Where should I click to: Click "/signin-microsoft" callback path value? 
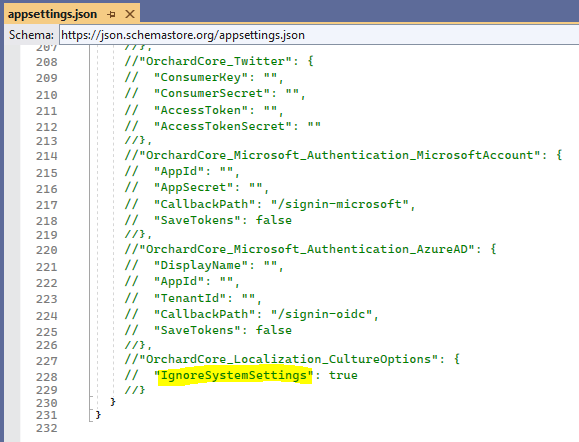[x=340, y=204]
